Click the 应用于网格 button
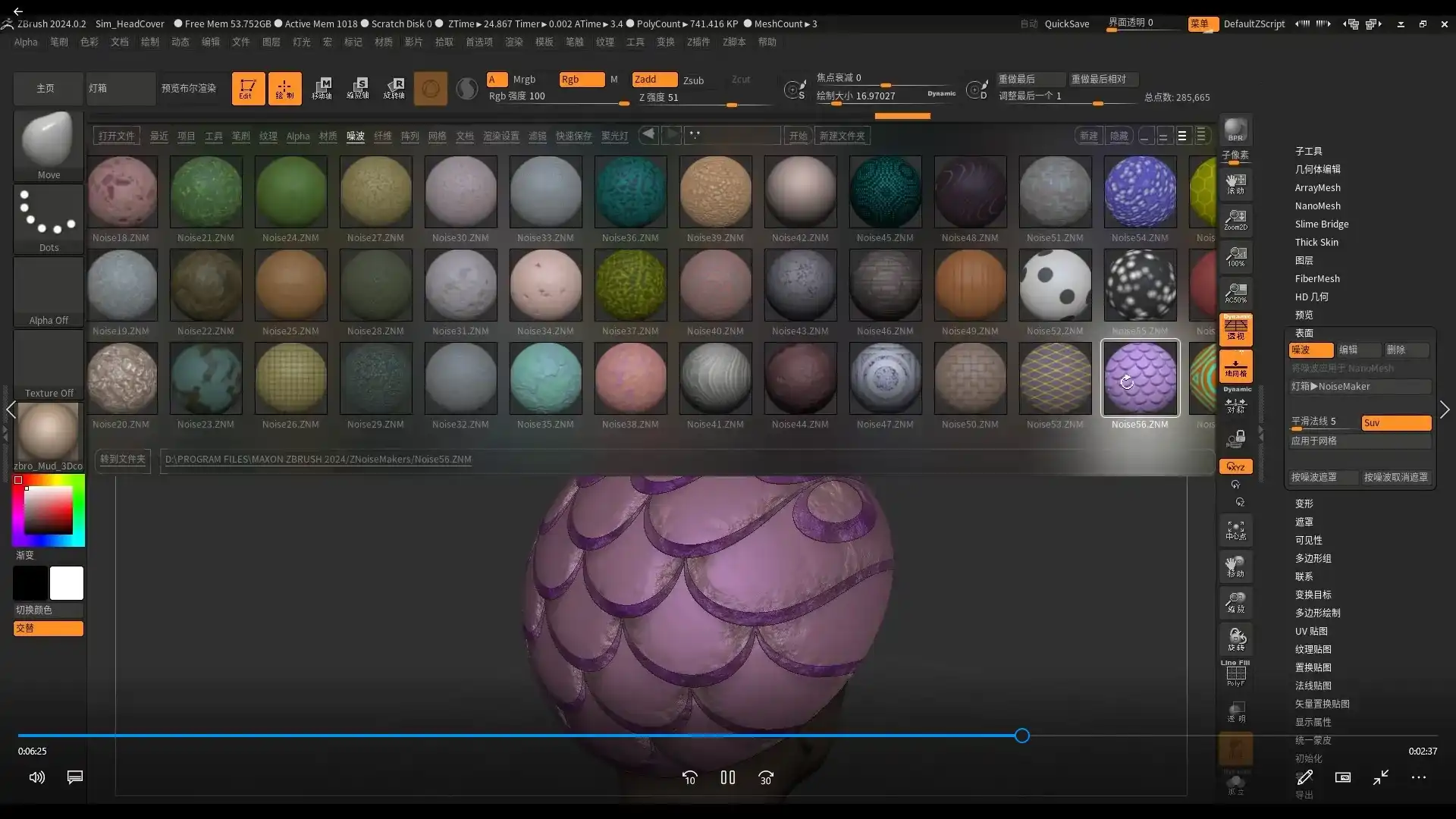Image resolution: width=1456 pixels, height=819 pixels. [x=1359, y=441]
